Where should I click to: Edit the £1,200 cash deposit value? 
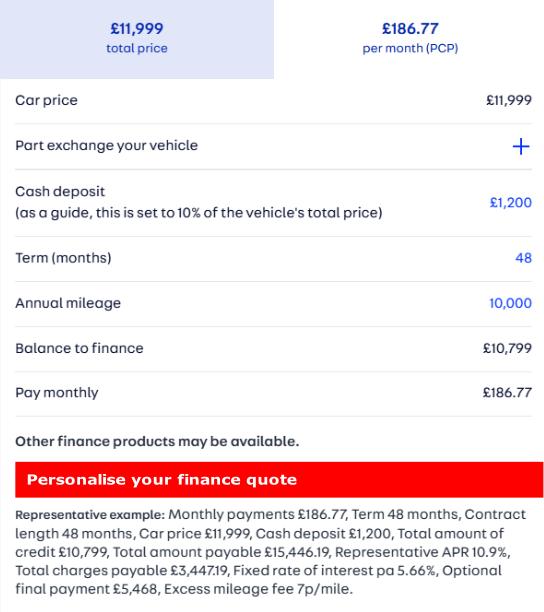[510, 203]
